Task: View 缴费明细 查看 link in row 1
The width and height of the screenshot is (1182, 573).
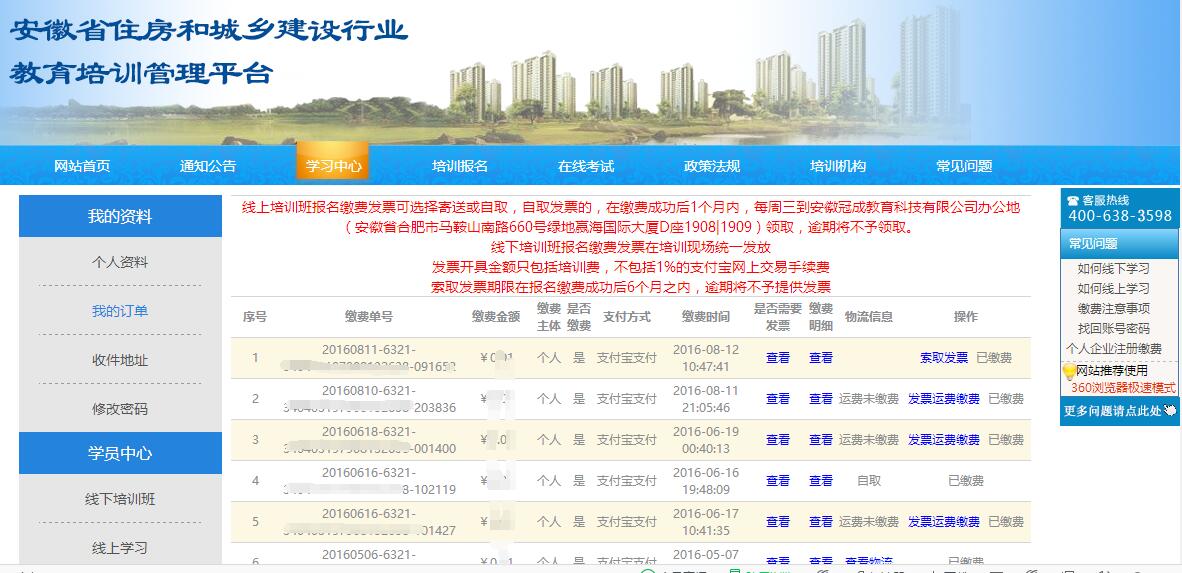Action: tap(821, 358)
